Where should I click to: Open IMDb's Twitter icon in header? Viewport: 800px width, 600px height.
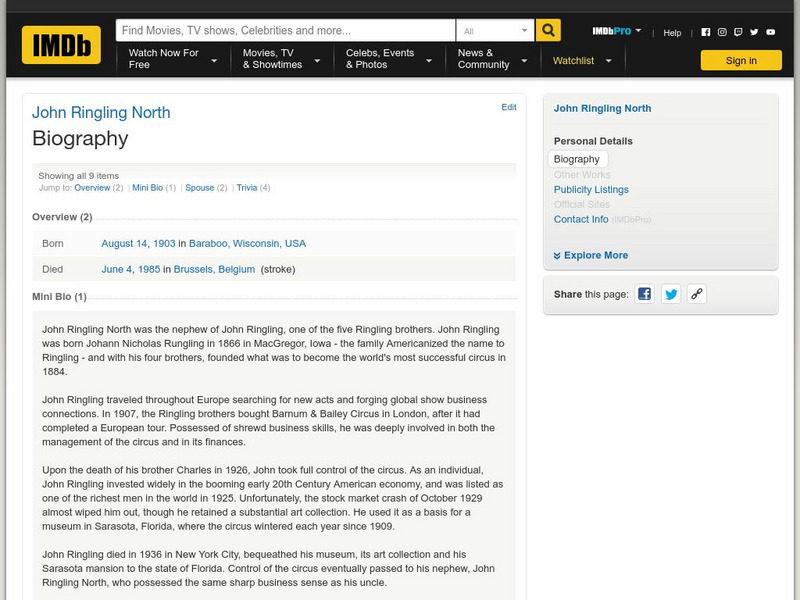tap(754, 32)
